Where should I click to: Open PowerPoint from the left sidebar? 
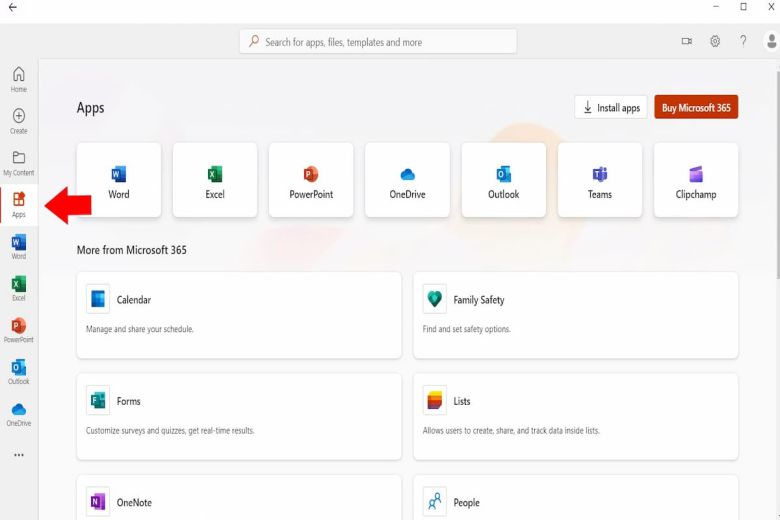click(x=18, y=330)
